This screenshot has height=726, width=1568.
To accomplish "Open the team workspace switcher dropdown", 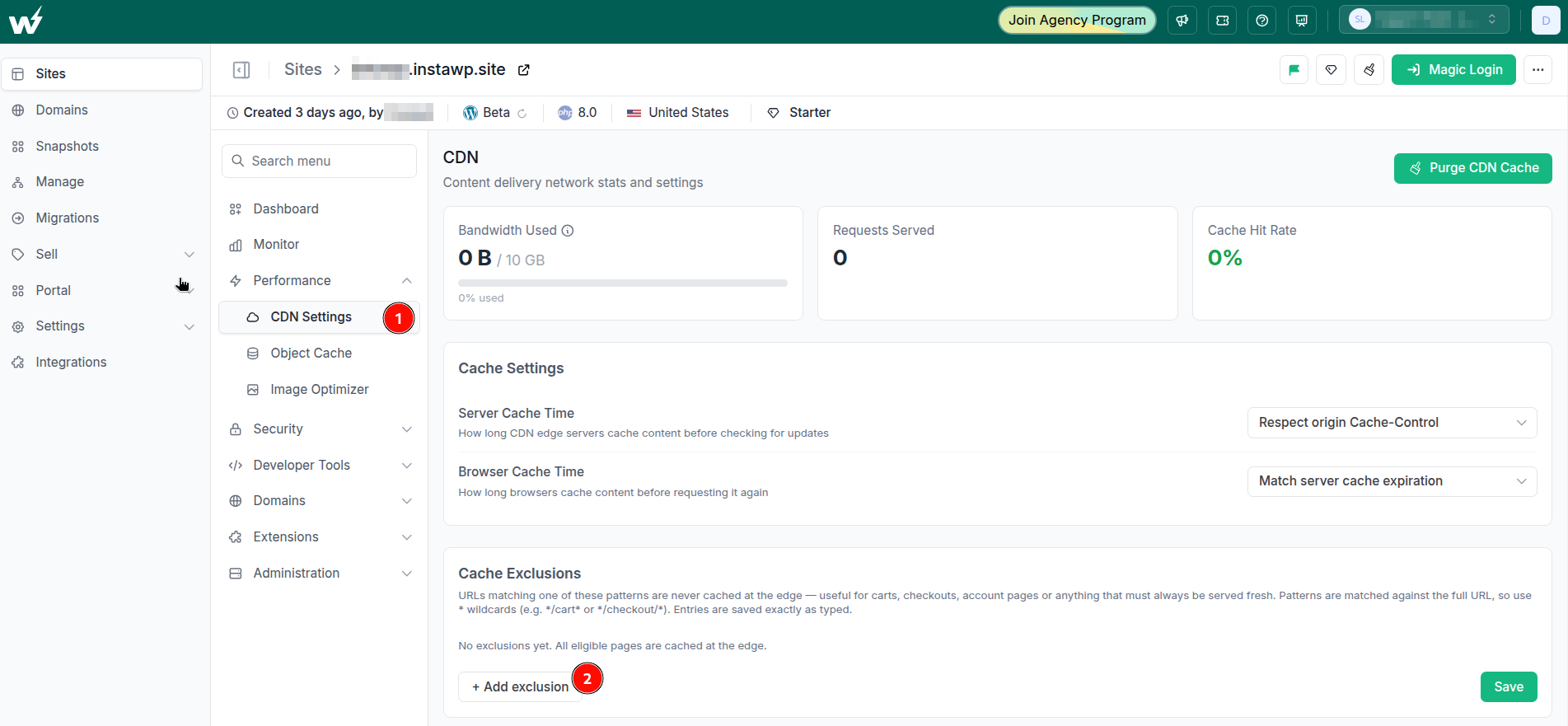I will pyautogui.click(x=1424, y=20).
